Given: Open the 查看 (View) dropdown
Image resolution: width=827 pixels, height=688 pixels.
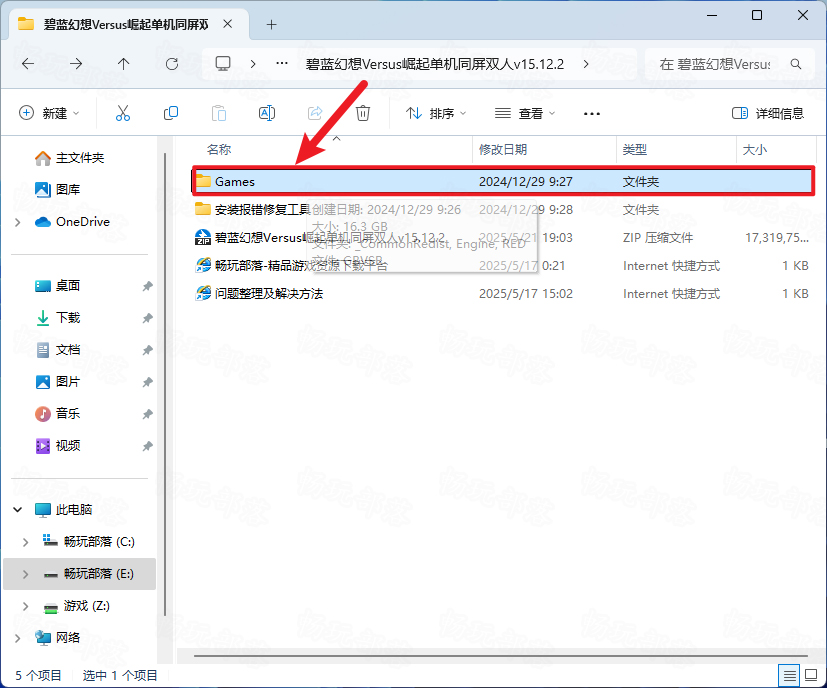Looking at the screenshot, I should click(x=525, y=113).
